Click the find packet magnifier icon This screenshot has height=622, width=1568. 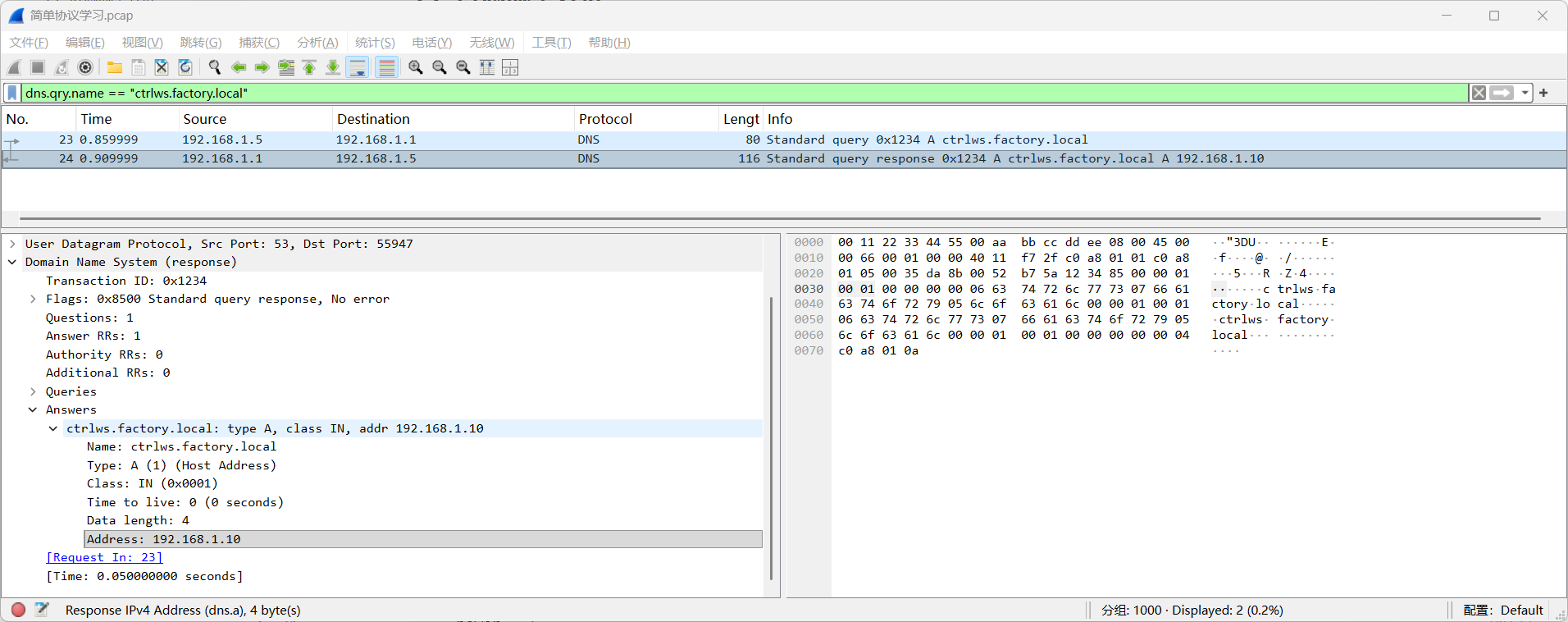point(215,67)
